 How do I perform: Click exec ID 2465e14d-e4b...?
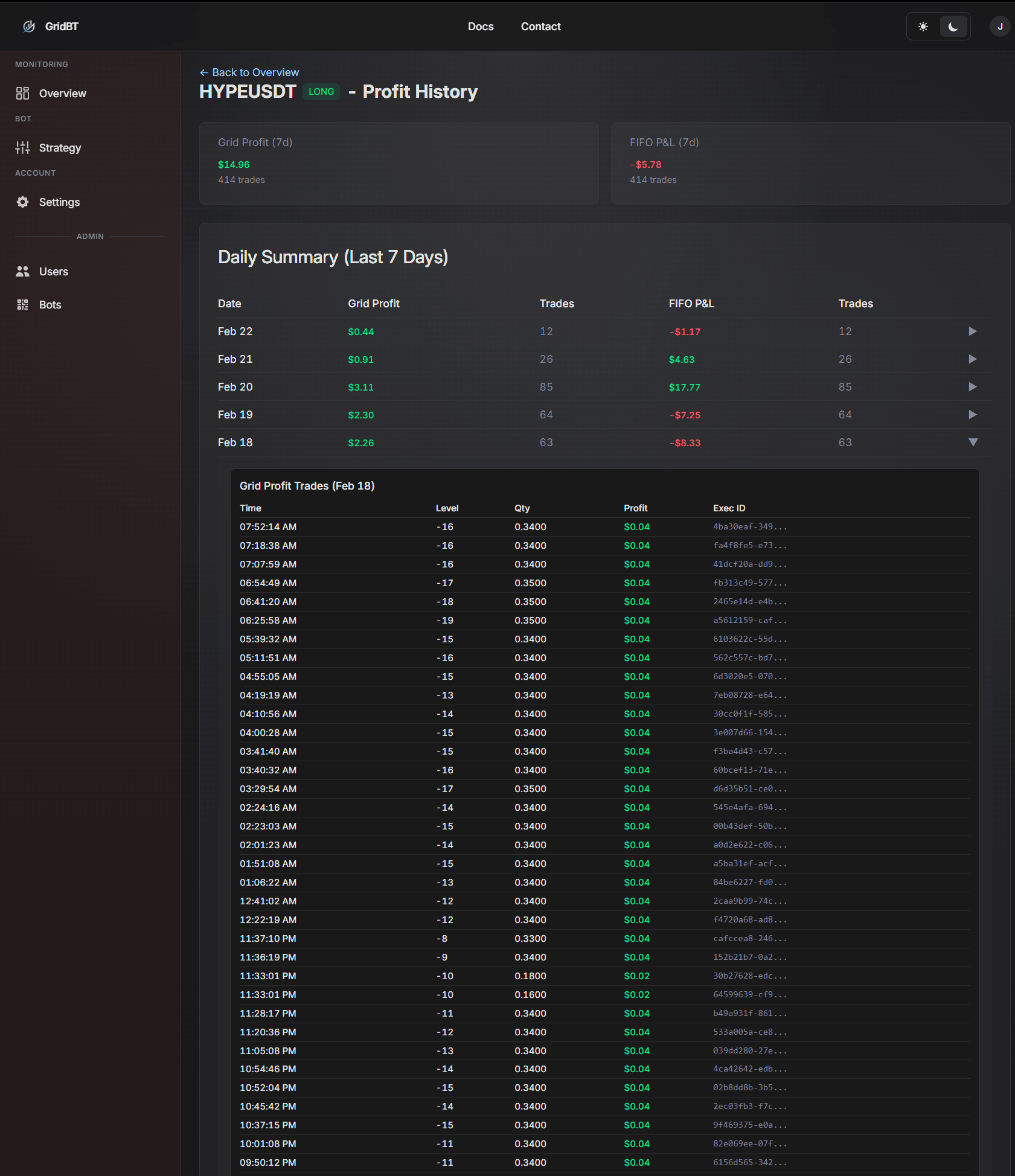[x=750, y=601]
